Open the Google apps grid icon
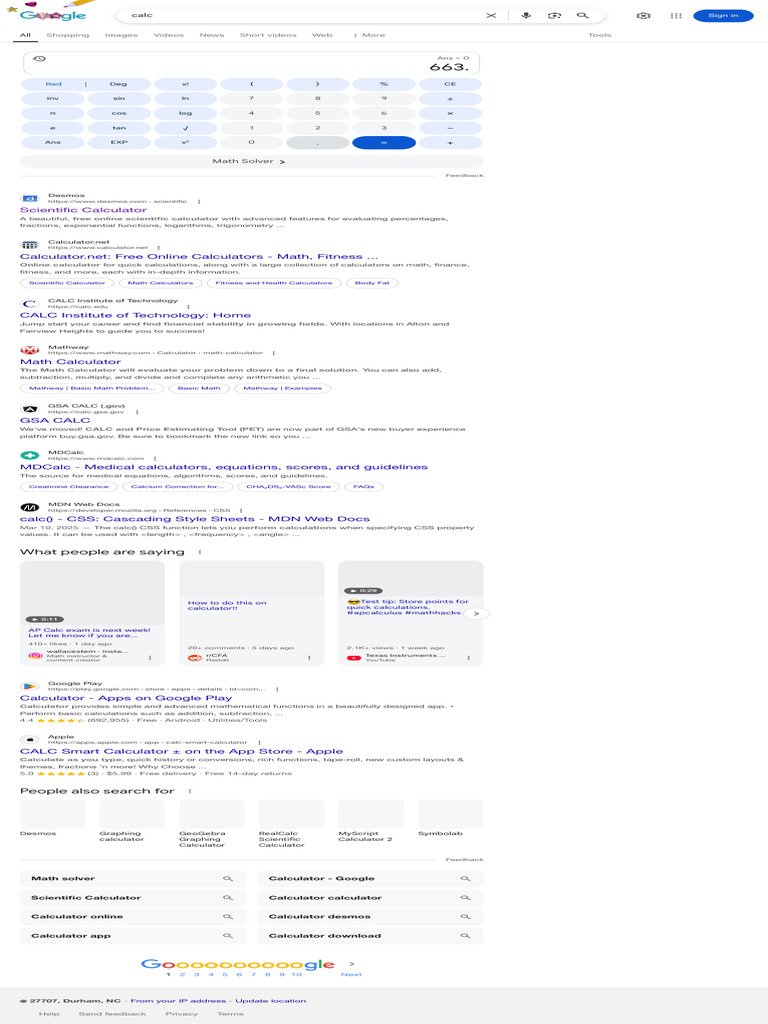This screenshot has height=1024, width=768. 676,16
